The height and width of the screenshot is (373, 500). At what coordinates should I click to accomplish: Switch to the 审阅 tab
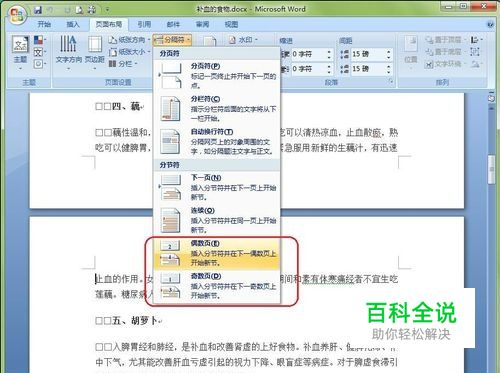coord(202,24)
